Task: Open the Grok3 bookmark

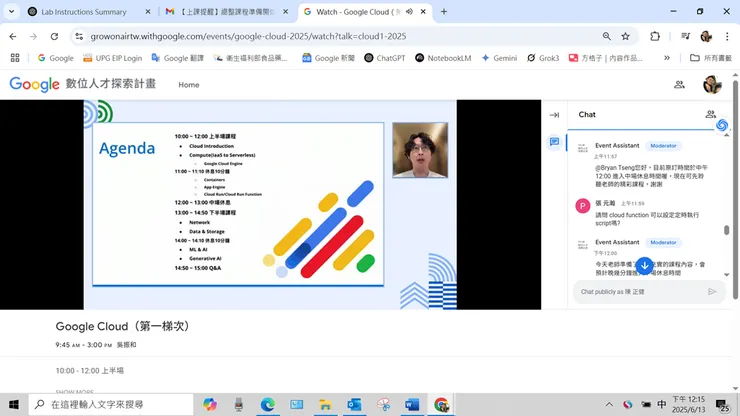Action: point(543,58)
